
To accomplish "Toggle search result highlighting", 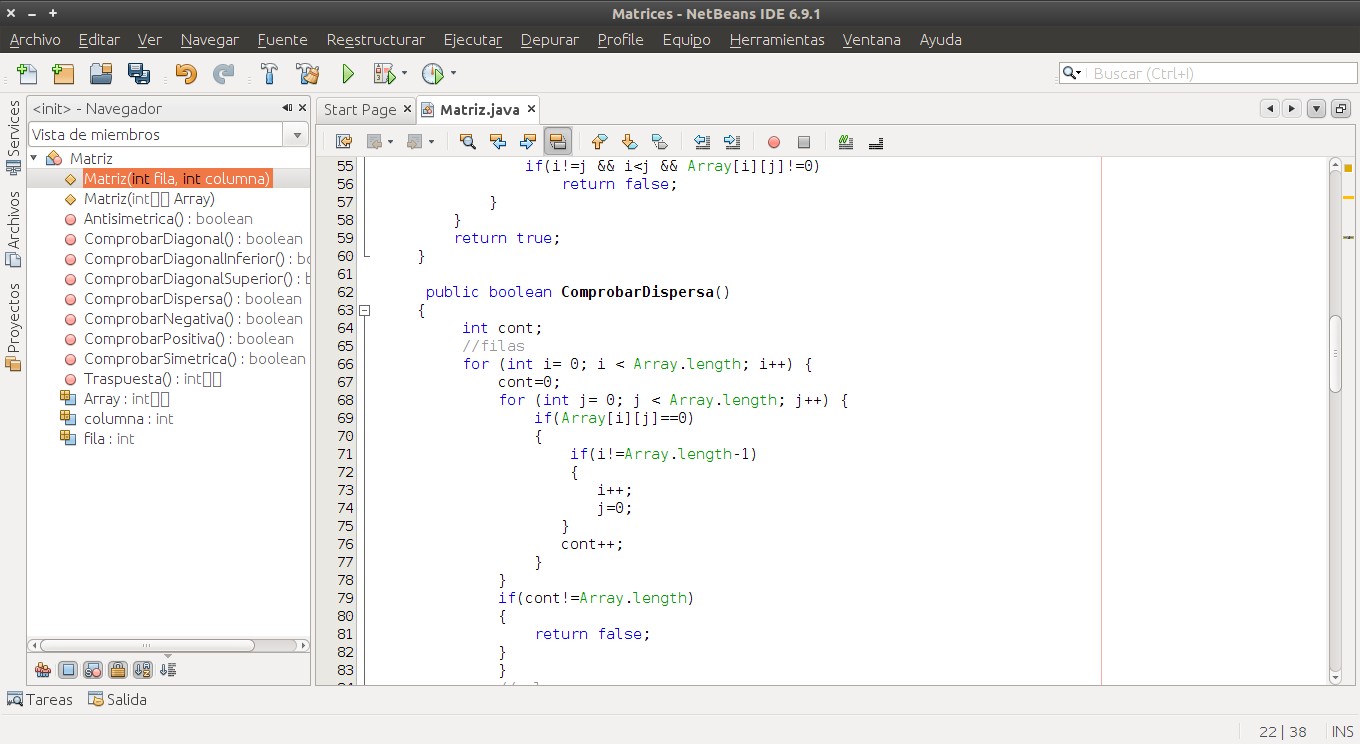I will tap(559, 141).
